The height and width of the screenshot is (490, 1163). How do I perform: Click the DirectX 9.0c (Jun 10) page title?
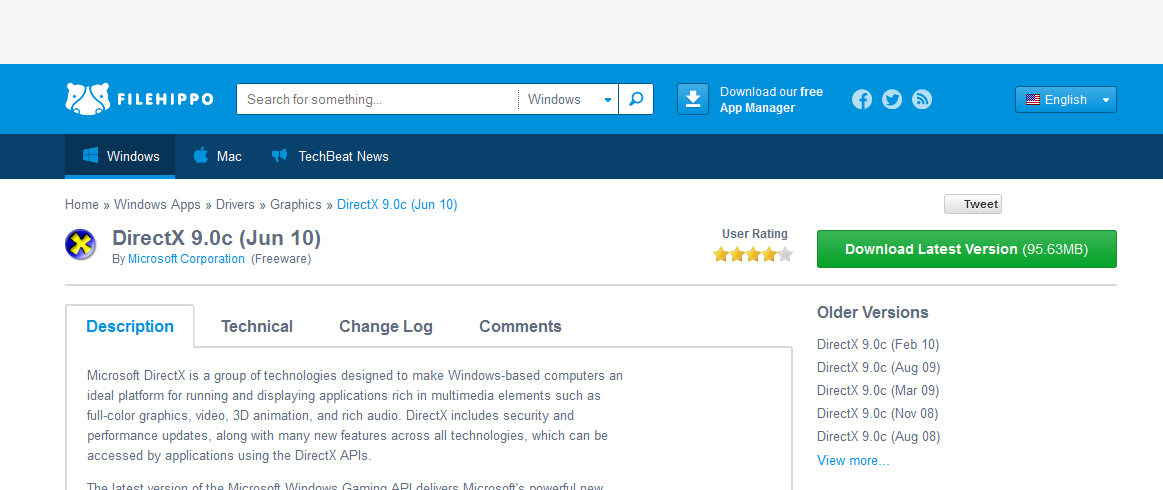(217, 238)
